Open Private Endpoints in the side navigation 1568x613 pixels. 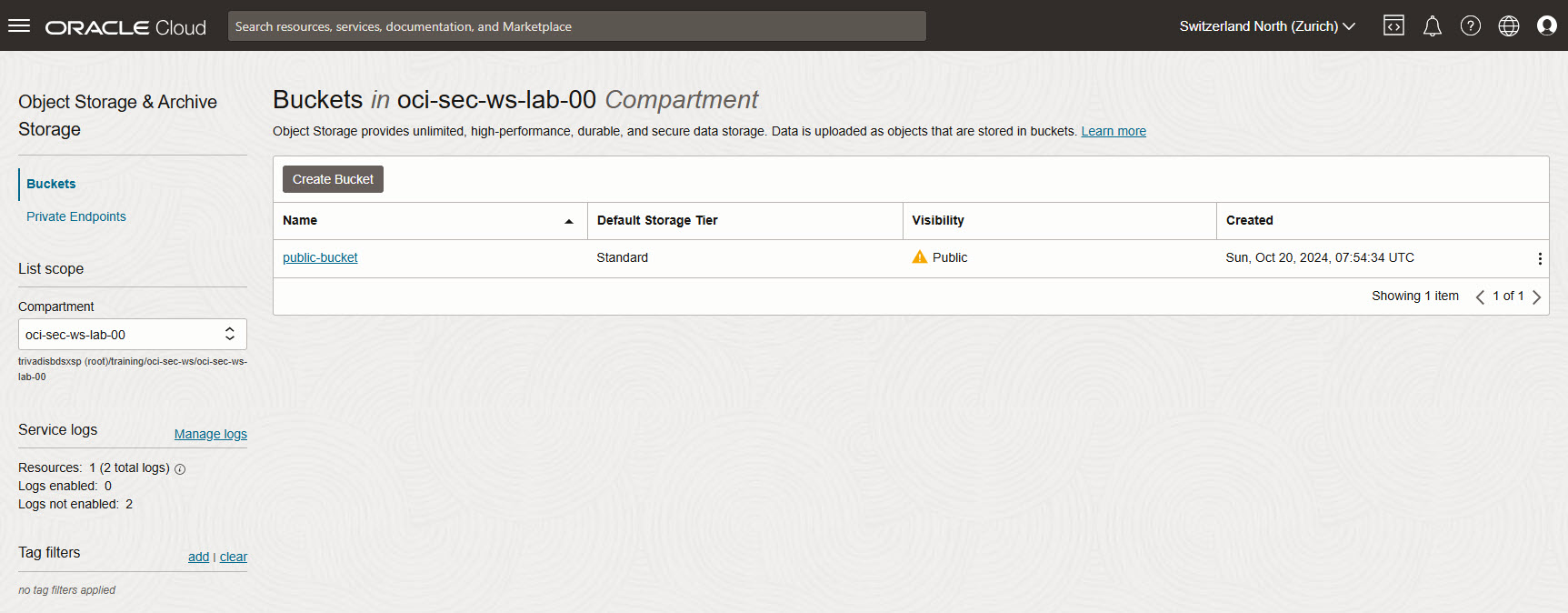[x=76, y=216]
